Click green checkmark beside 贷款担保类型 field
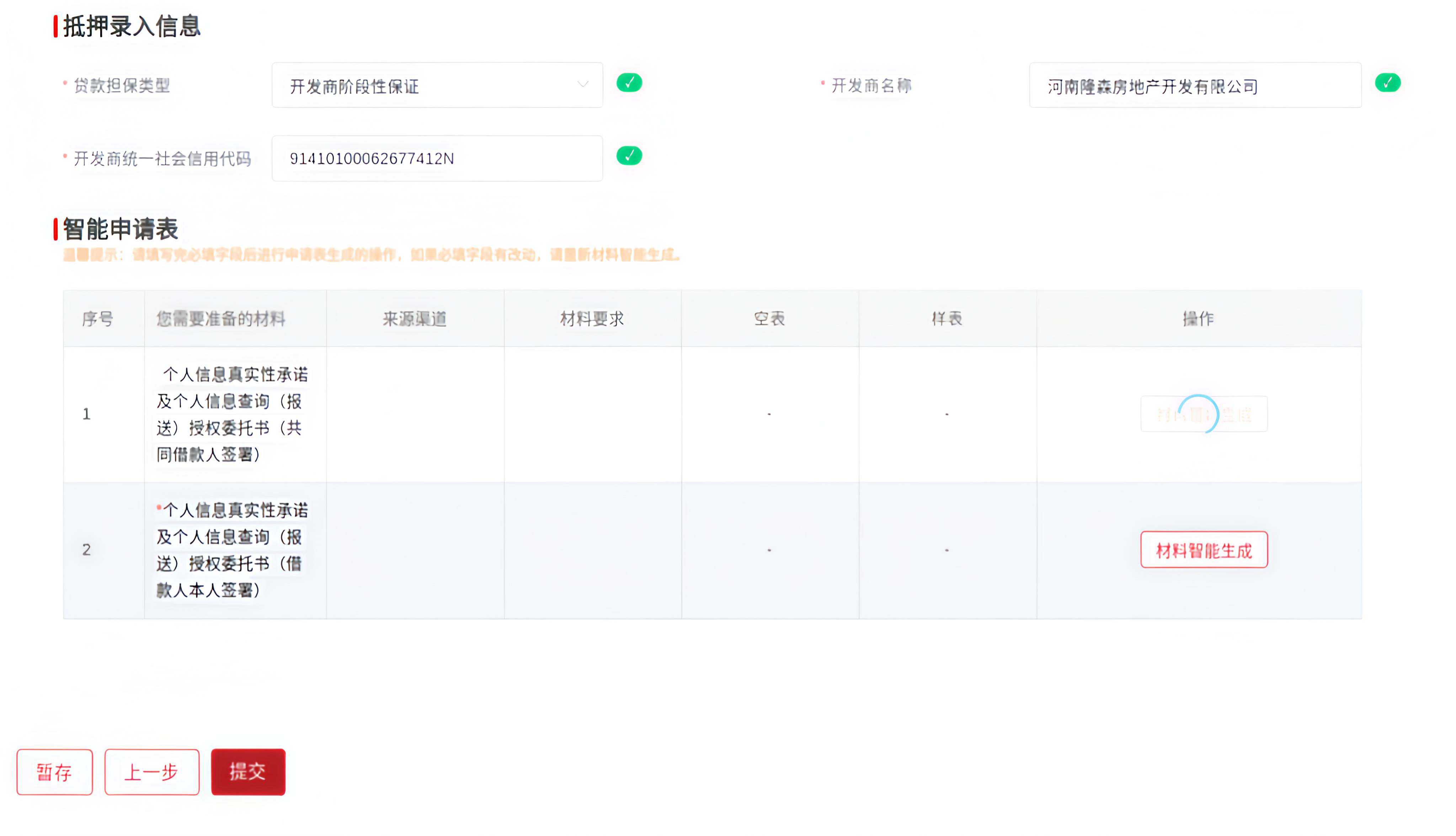Screen dimensions: 1456x836 (x=629, y=83)
